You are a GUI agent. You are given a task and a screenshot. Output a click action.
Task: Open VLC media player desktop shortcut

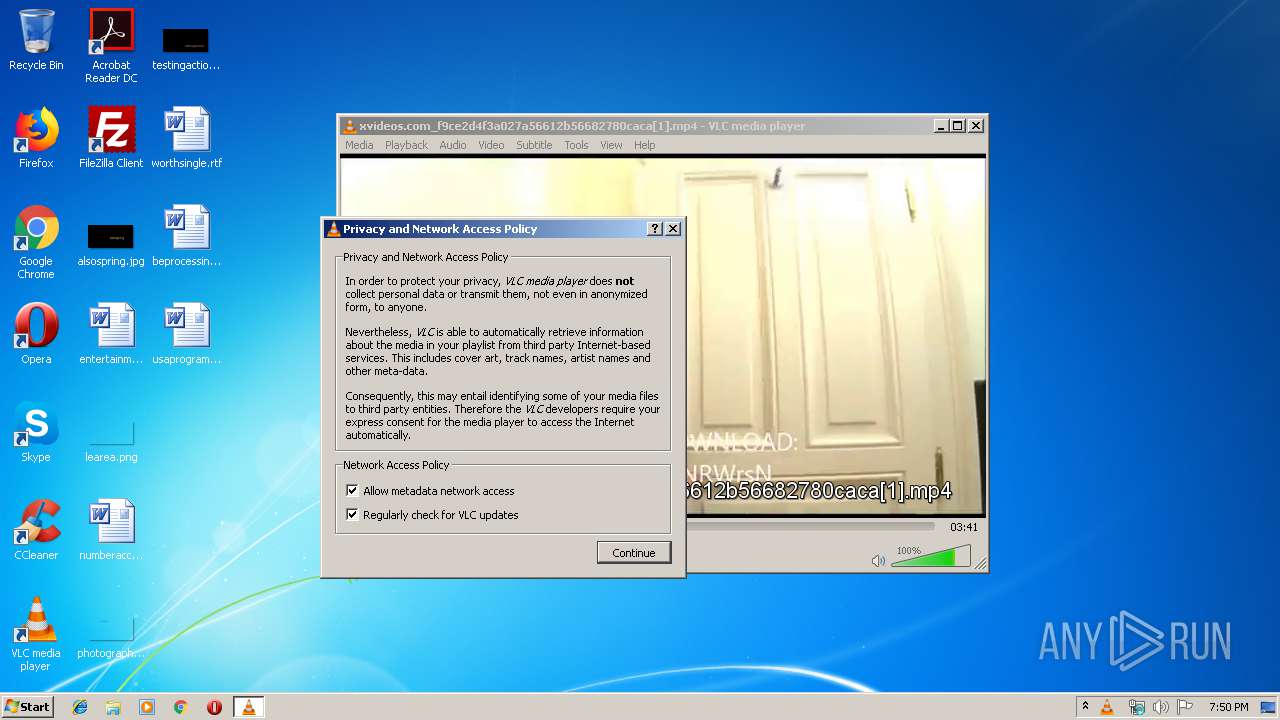click(36, 634)
